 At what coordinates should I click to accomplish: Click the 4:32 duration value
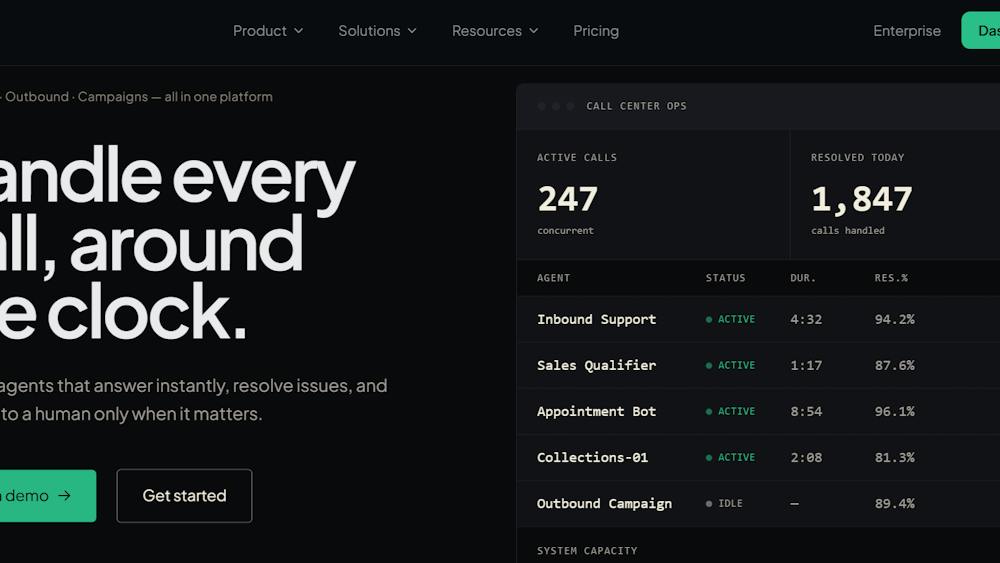point(806,319)
